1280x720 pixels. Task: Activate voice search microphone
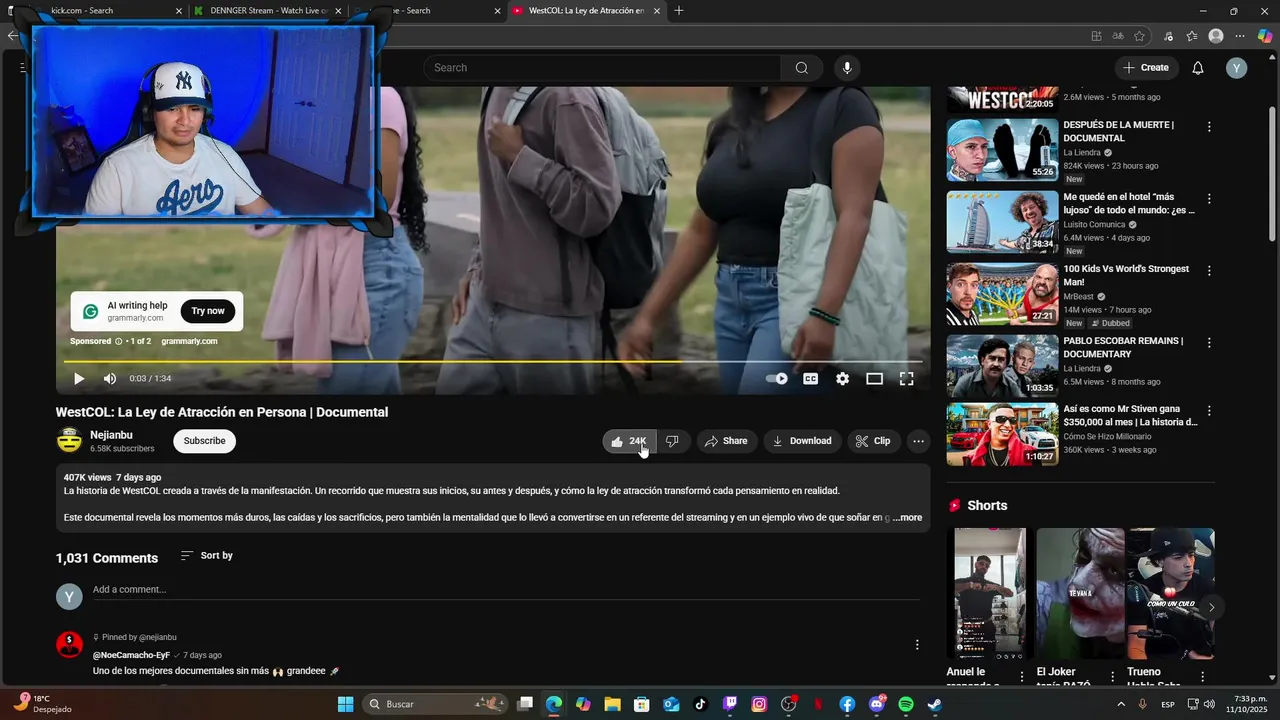847,68
